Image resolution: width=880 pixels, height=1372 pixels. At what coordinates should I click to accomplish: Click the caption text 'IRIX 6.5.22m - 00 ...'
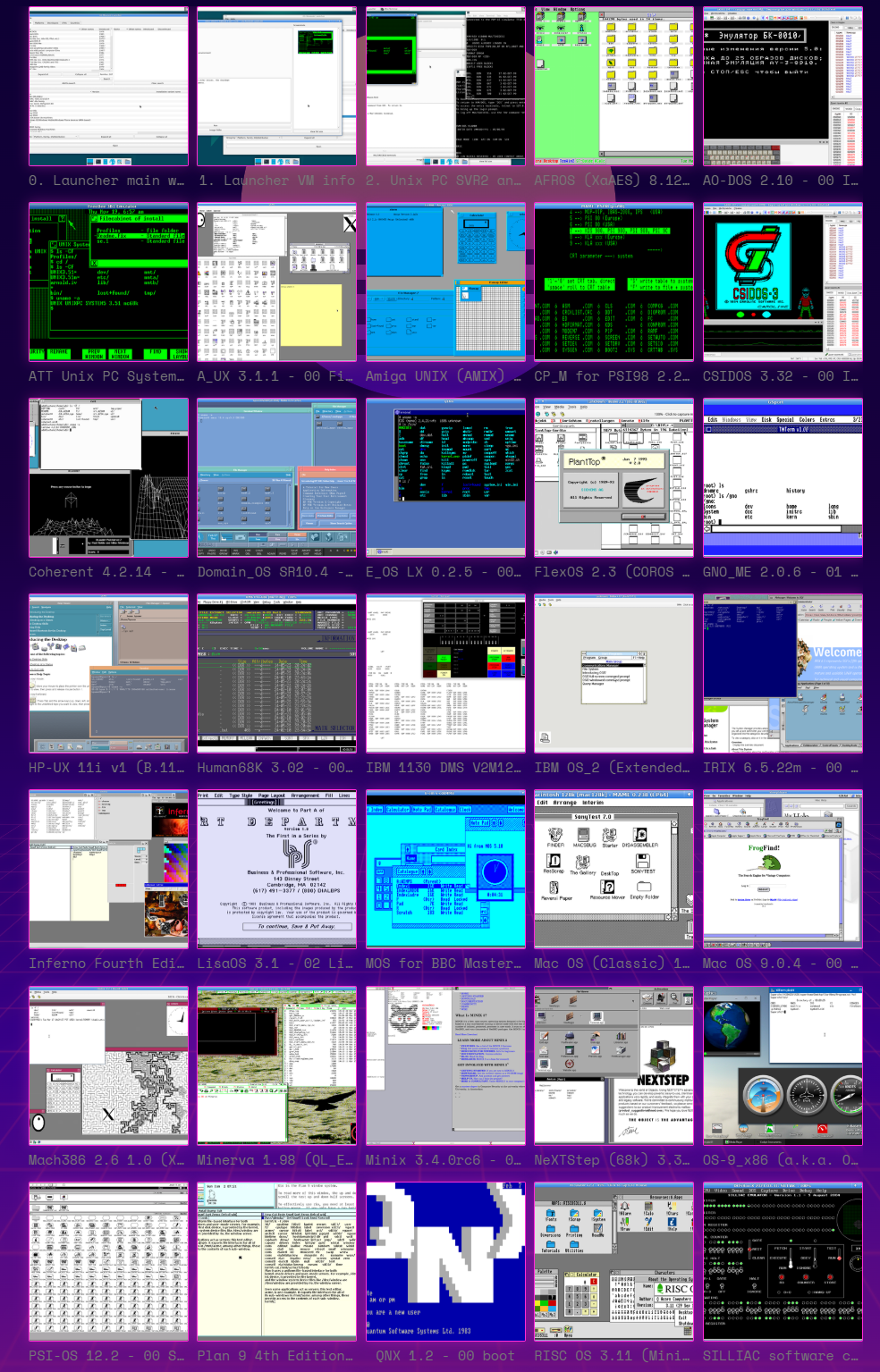pos(781,768)
